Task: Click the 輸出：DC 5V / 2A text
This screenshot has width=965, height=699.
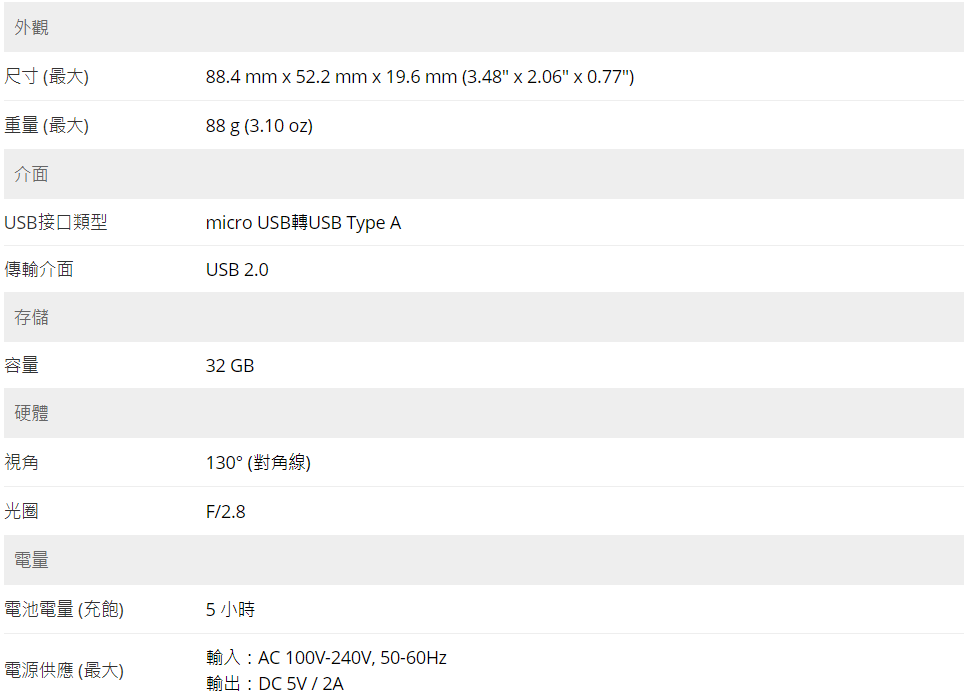Action: coord(274,684)
